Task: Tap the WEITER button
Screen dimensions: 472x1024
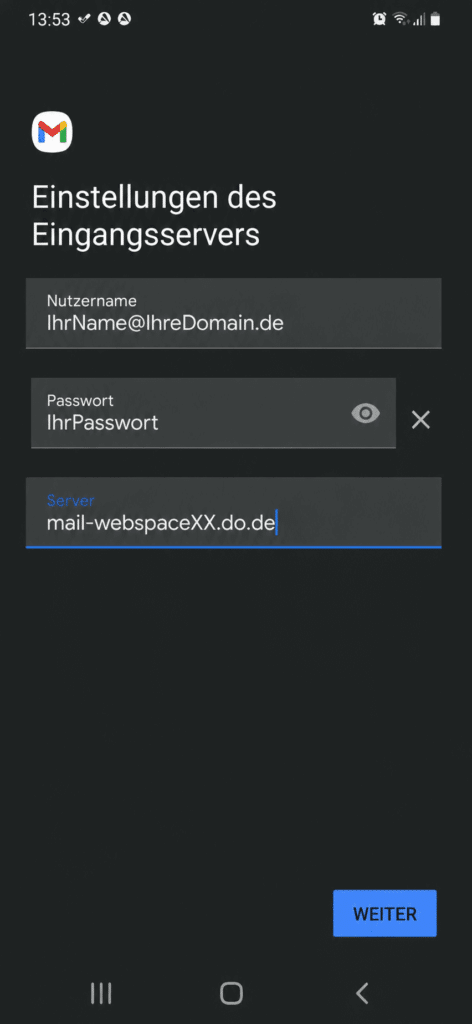Action: click(x=385, y=913)
